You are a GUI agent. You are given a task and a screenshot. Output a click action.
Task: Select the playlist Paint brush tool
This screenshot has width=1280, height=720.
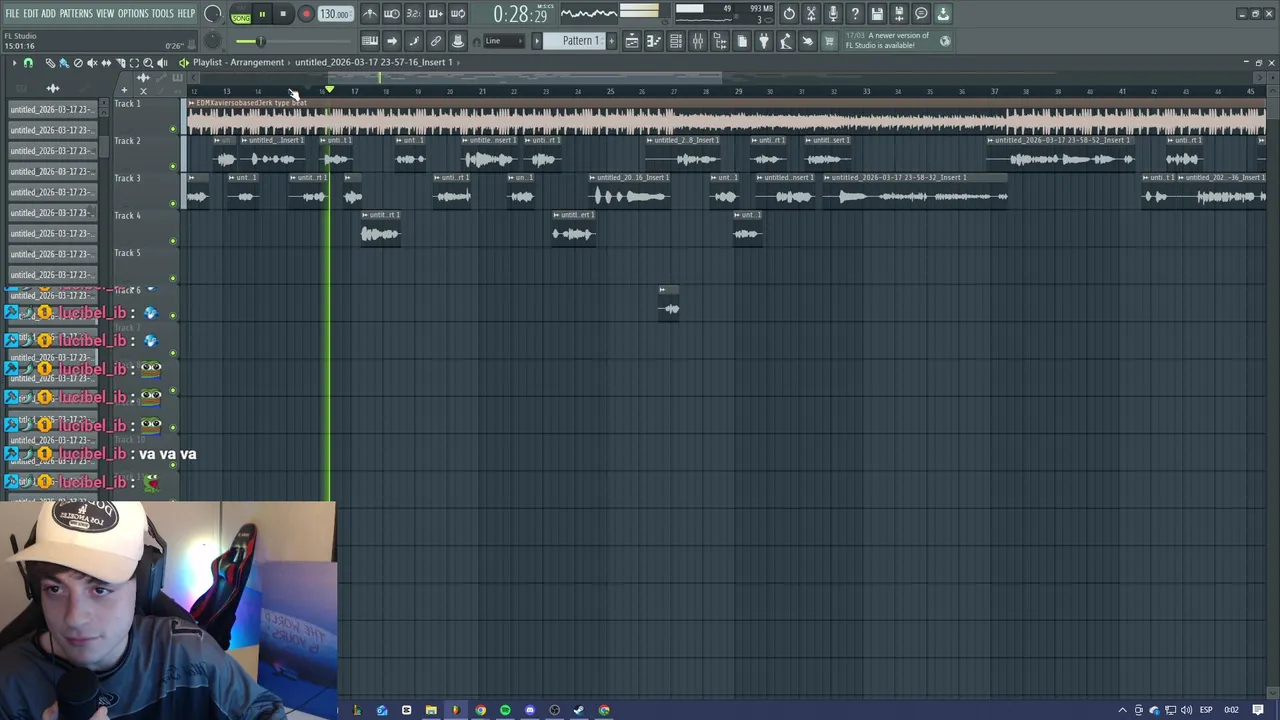[x=64, y=62]
